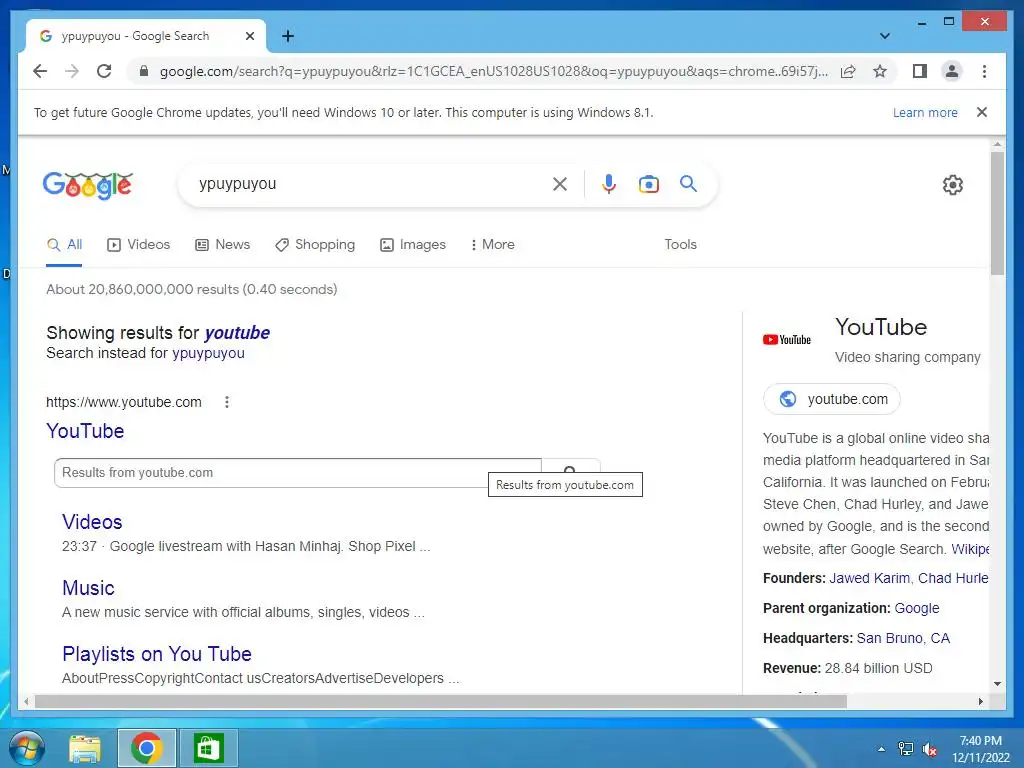This screenshot has width=1024, height=768.
Task: Select the All results tab
Action: (64, 245)
